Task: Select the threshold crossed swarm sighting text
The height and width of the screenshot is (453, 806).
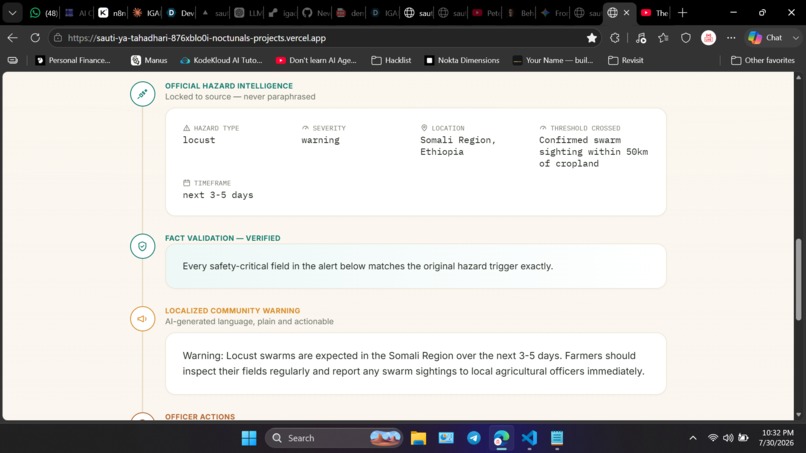Action: pyautogui.click(x=594, y=152)
